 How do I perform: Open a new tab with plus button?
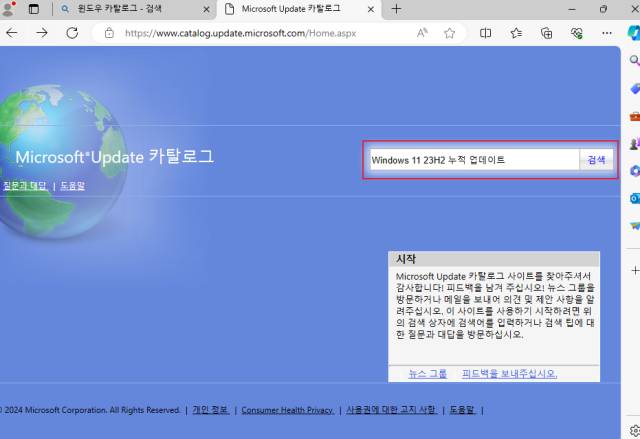[396, 9]
